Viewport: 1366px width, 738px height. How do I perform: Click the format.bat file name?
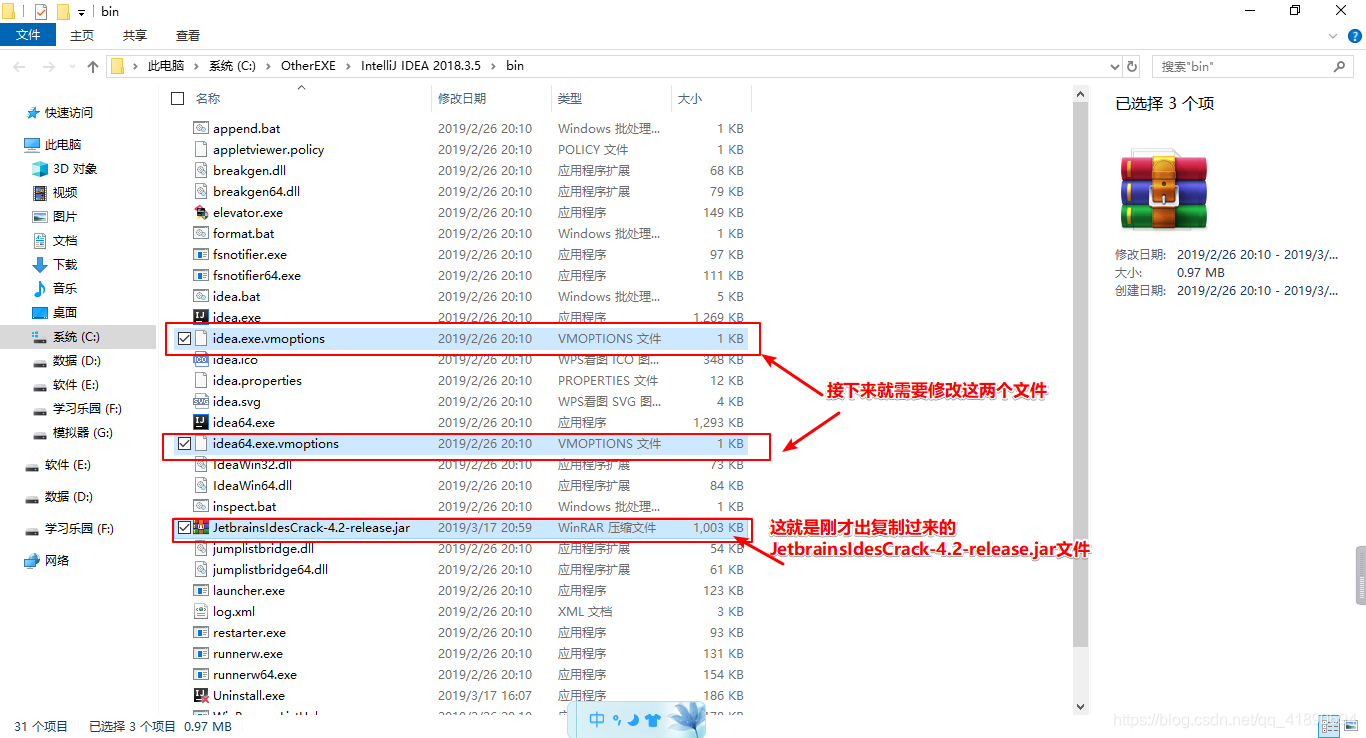(243, 233)
